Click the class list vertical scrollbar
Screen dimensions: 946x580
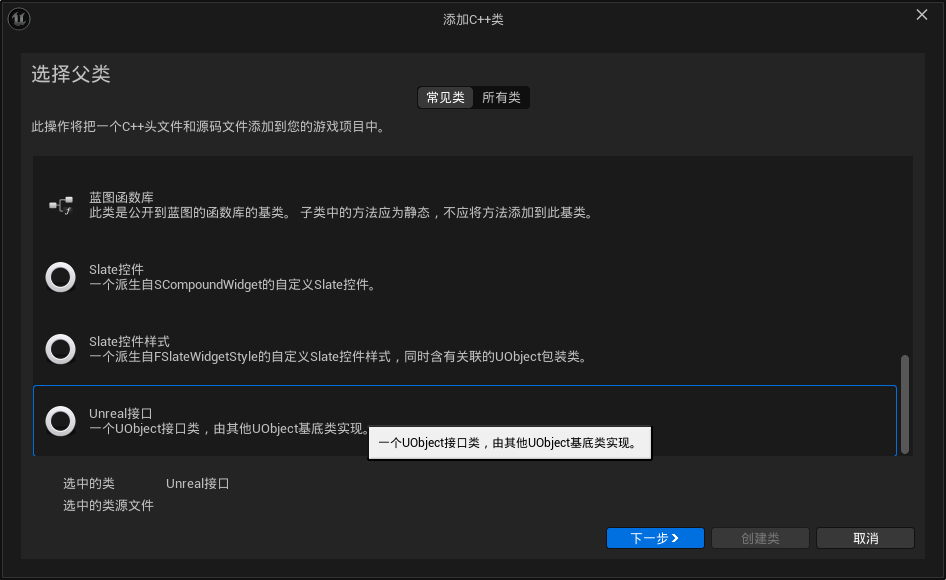(x=904, y=404)
